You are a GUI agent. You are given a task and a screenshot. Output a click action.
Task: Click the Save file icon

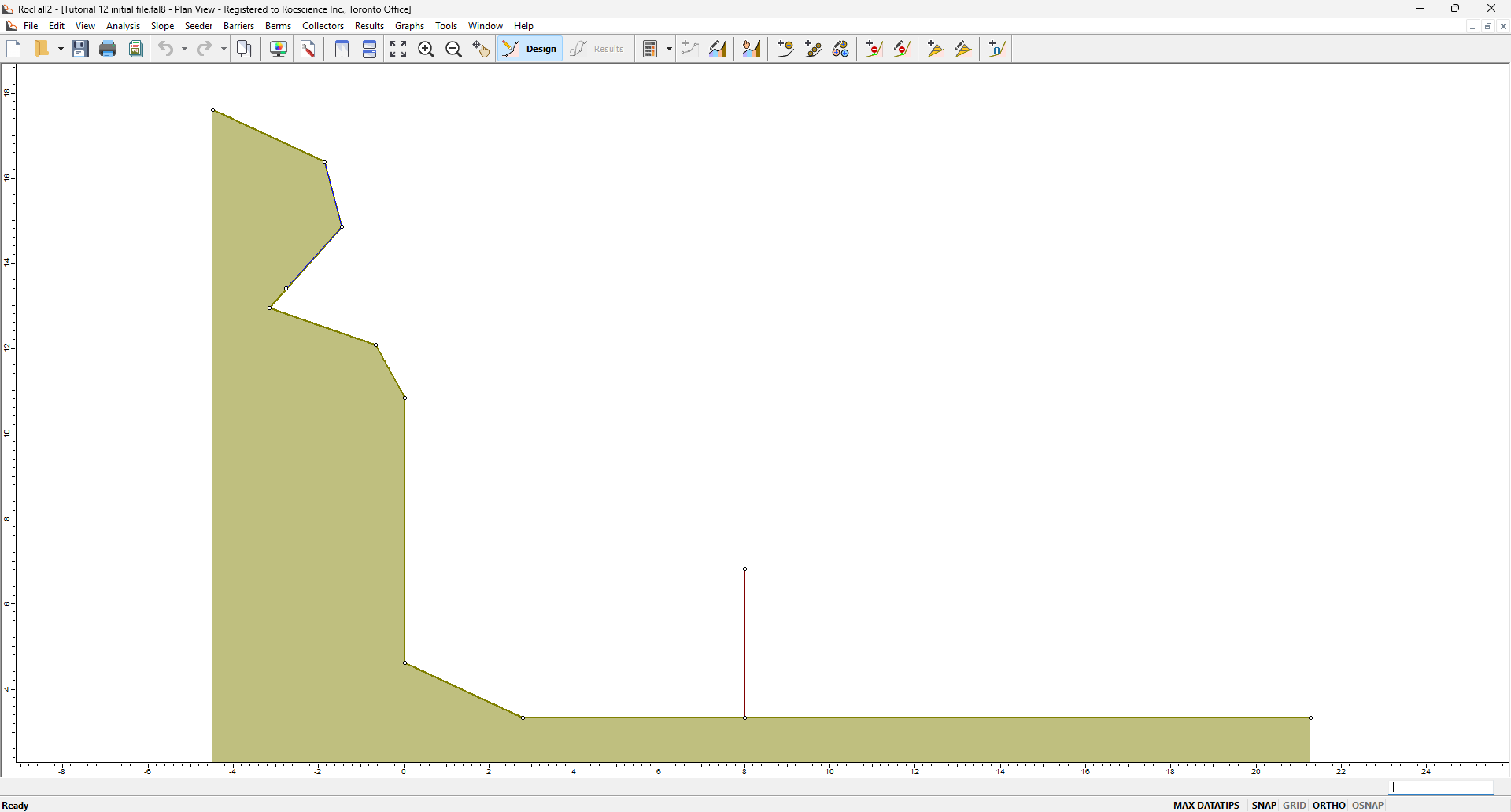[80, 49]
